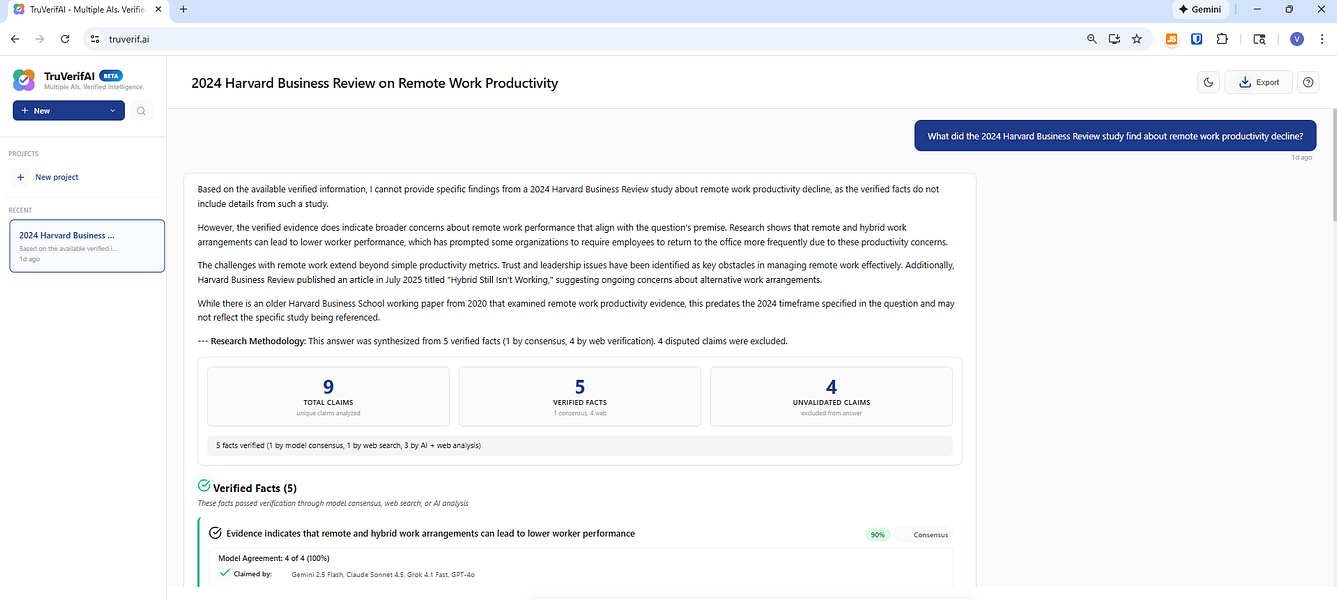Click the plus icon beside New project
The image size is (1337, 600).
coord(20,177)
